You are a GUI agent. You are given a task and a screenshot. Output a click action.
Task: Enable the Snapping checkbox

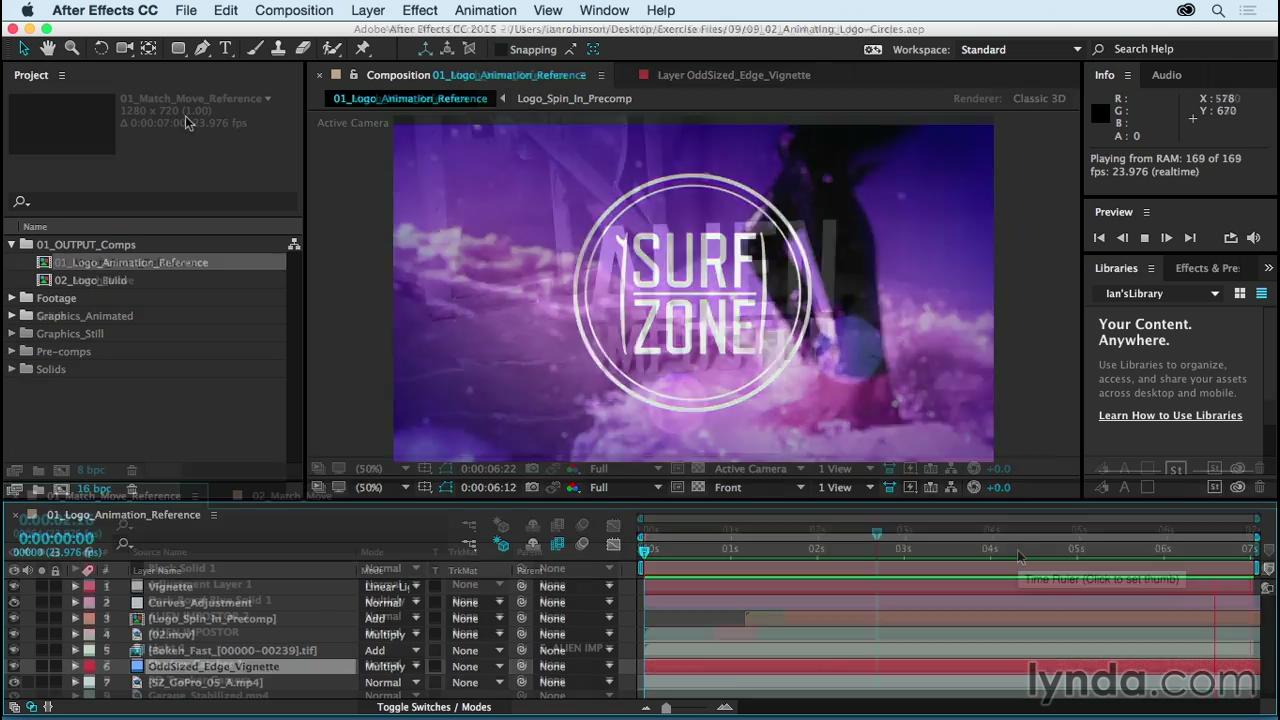tap(500, 49)
